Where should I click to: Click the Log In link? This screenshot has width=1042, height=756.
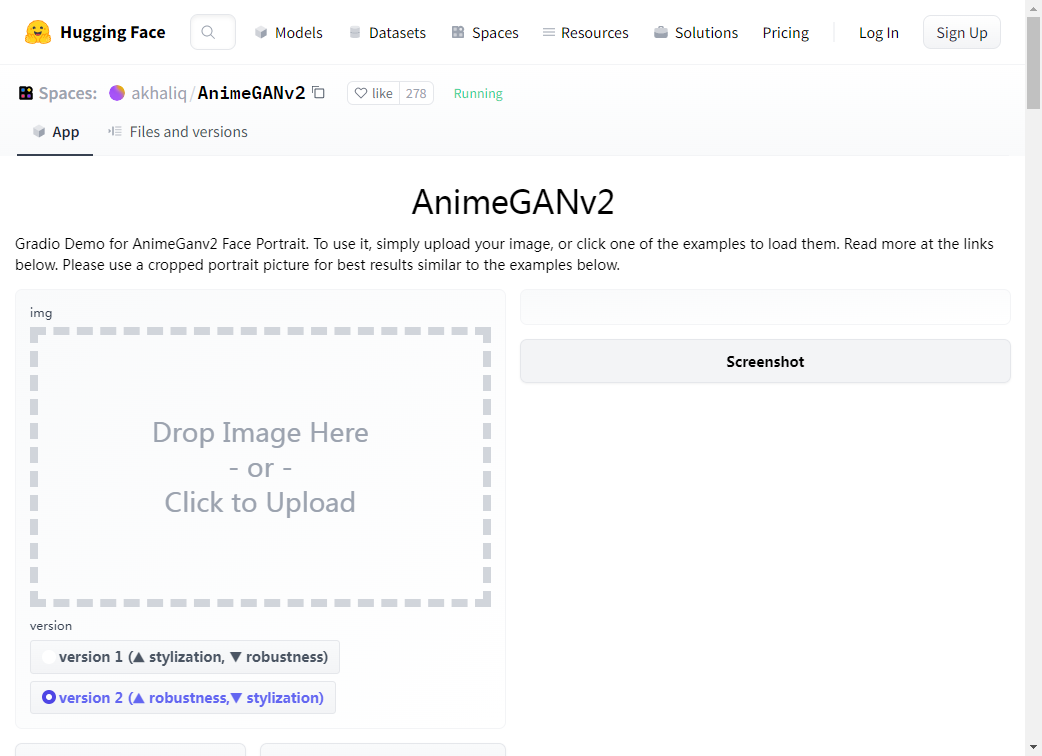879,33
